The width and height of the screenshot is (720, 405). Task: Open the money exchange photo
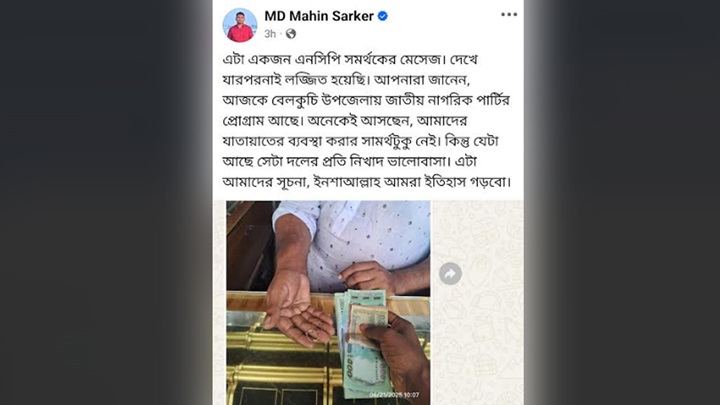(328, 303)
